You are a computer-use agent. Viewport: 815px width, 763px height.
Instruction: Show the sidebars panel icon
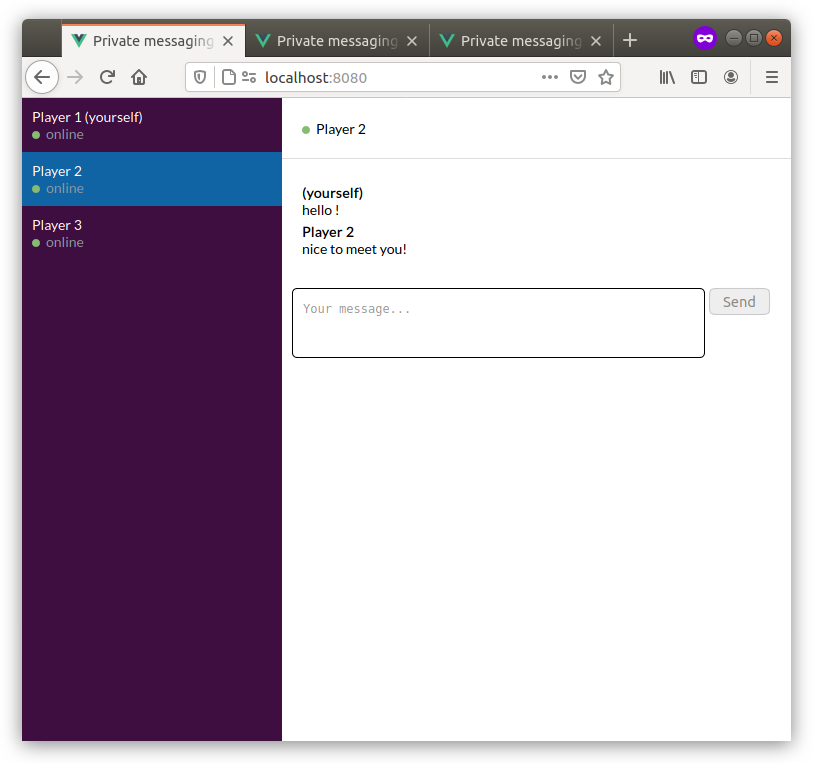tap(699, 77)
